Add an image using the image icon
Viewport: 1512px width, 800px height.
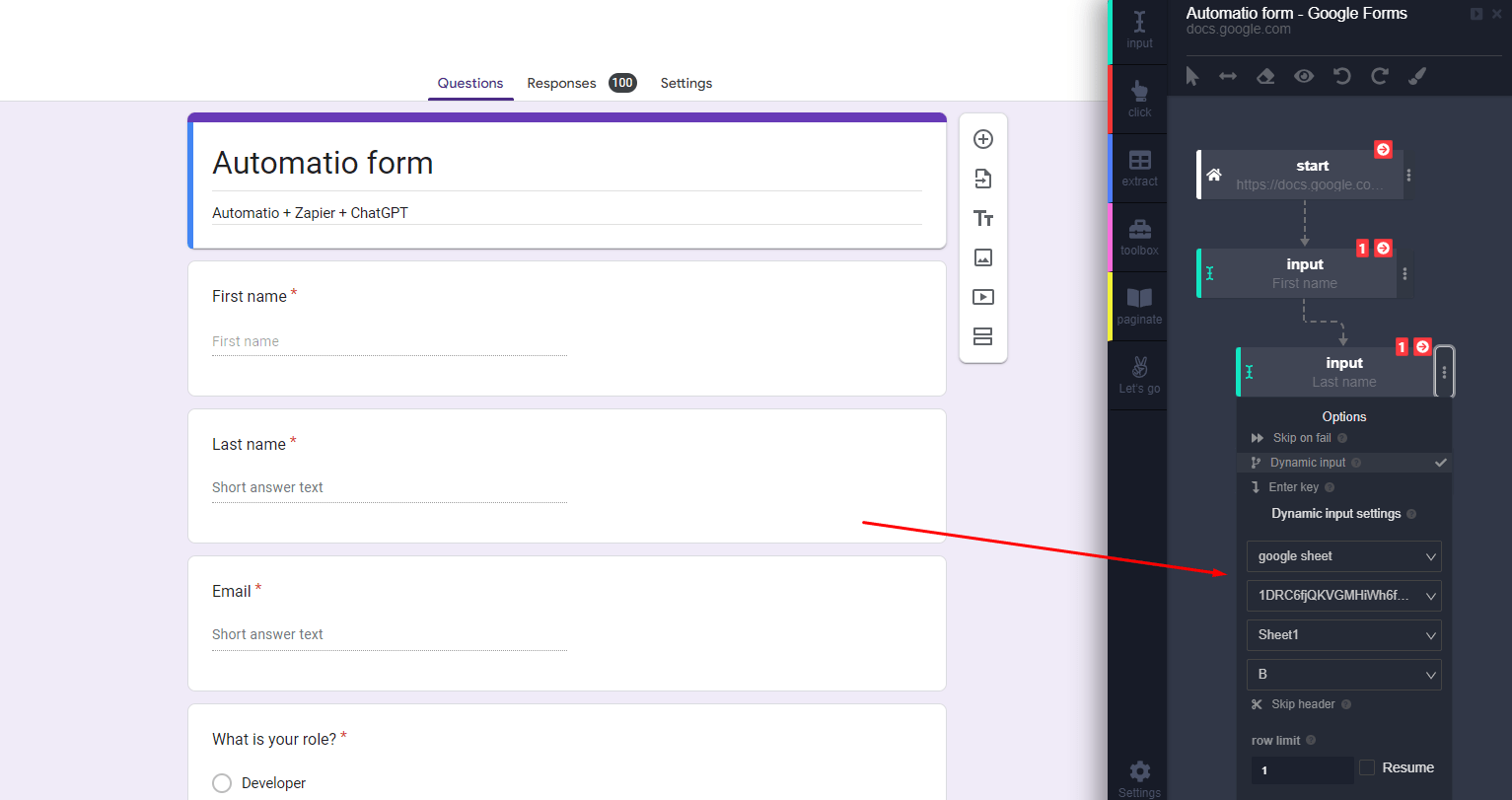point(982,257)
